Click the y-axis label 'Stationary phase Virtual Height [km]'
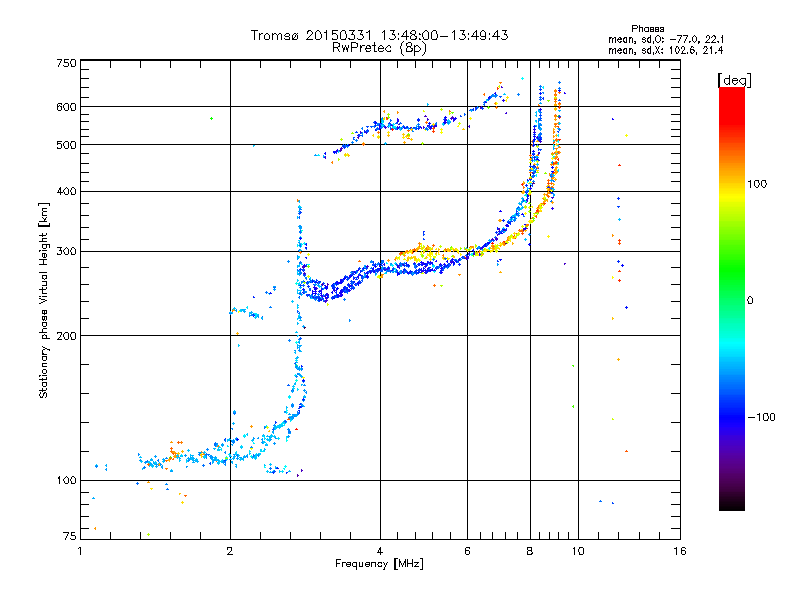The width and height of the screenshot is (800, 600). [x=44, y=300]
